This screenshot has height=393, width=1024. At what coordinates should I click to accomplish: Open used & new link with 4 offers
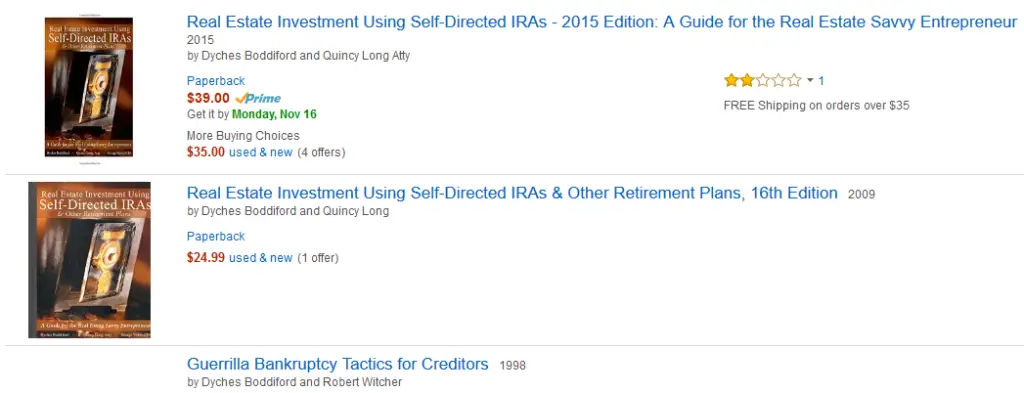pos(261,152)
